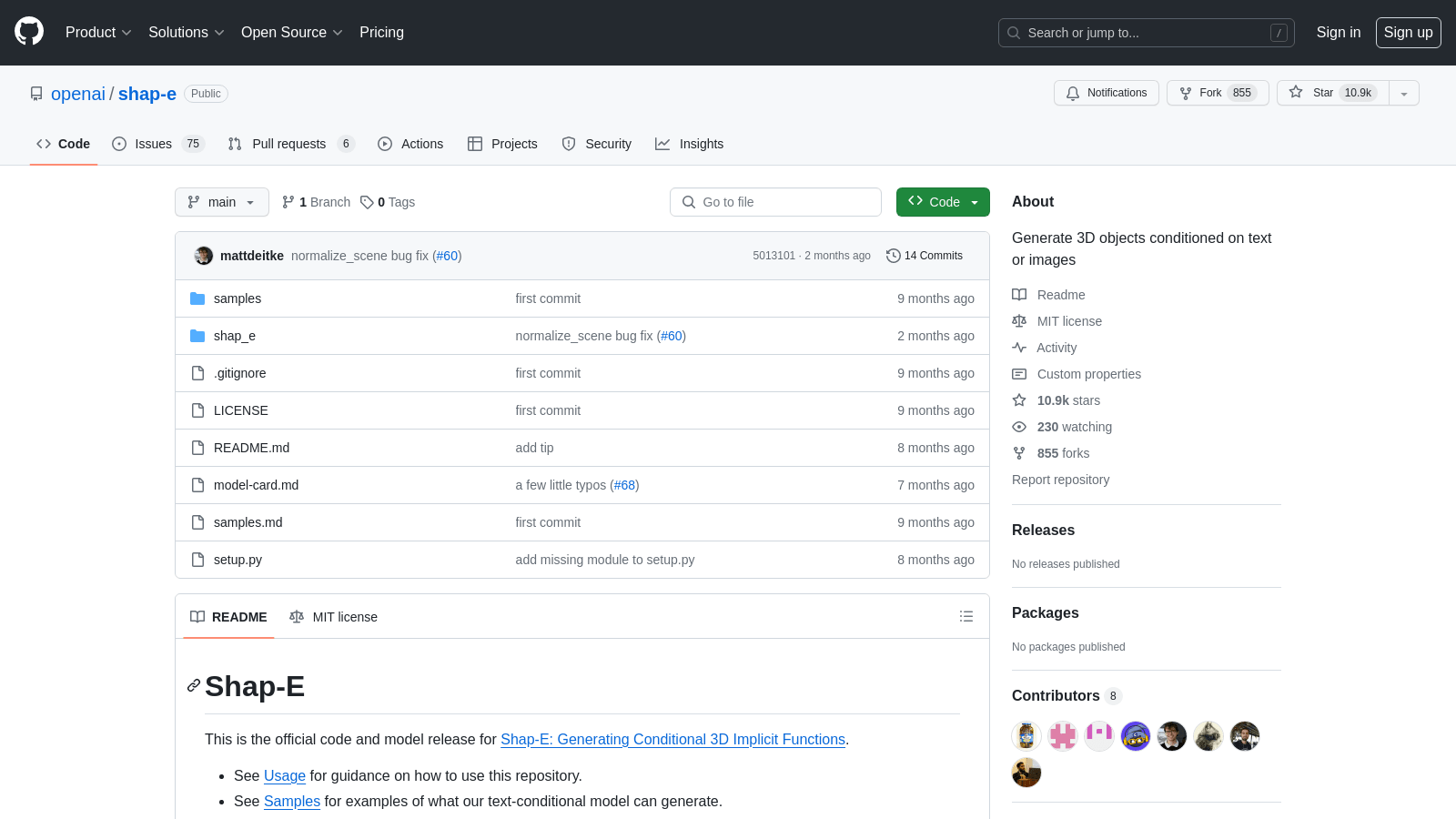Screen dimensions: 1456x819
Task: Focus the Search or jump to field
Action: tap(1147, 33)
